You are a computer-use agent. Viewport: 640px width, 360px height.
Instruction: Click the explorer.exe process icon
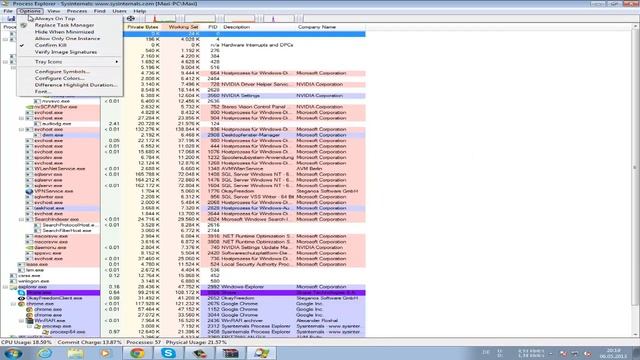click(13, 287)
